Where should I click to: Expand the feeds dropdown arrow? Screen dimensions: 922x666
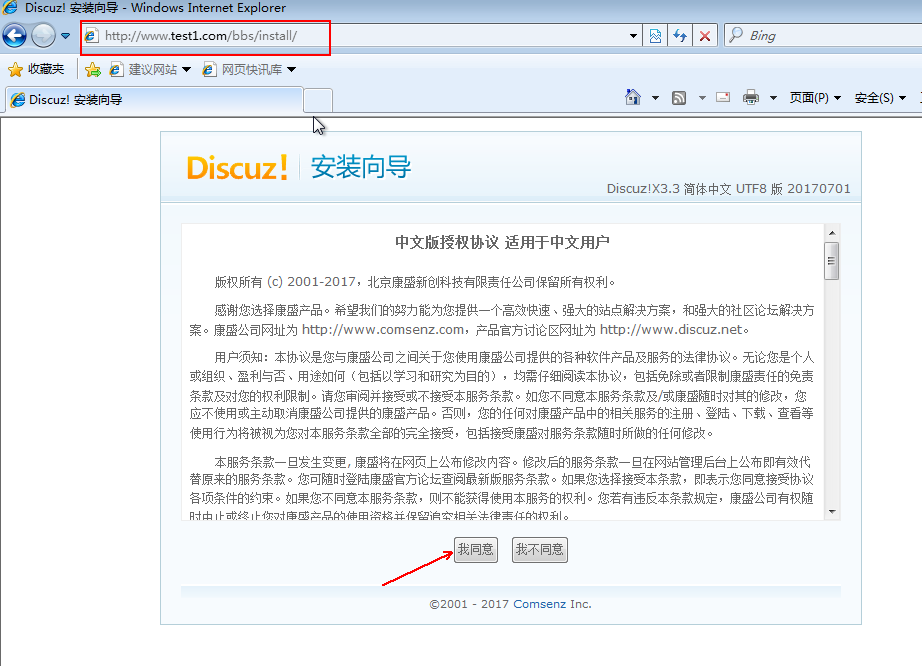(x=702, y=98)
